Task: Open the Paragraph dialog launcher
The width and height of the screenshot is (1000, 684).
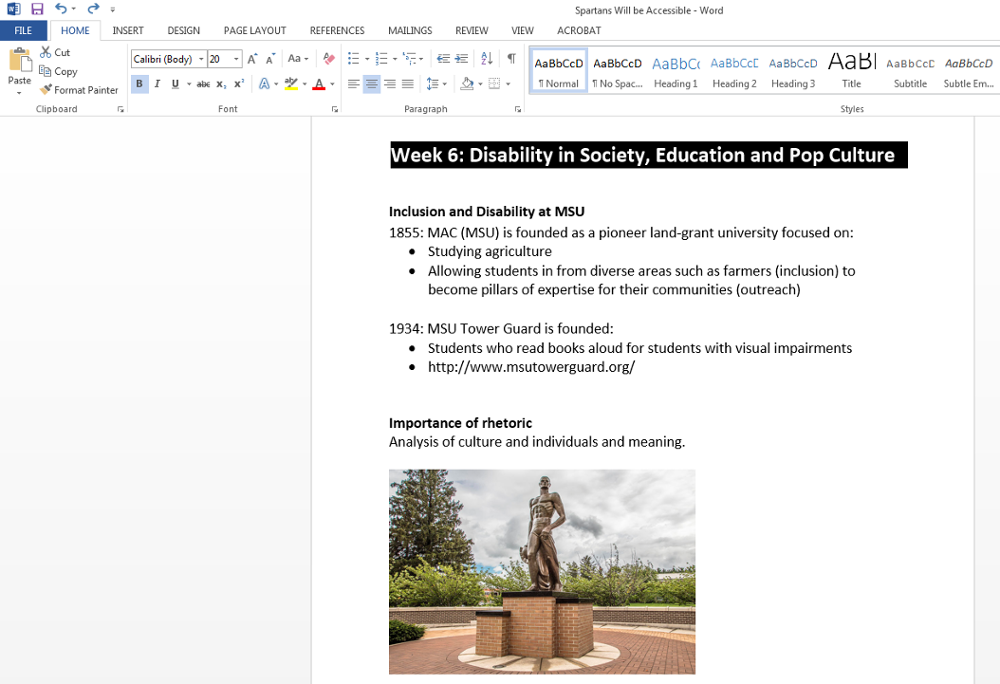Action: click(x=518, y=110)
